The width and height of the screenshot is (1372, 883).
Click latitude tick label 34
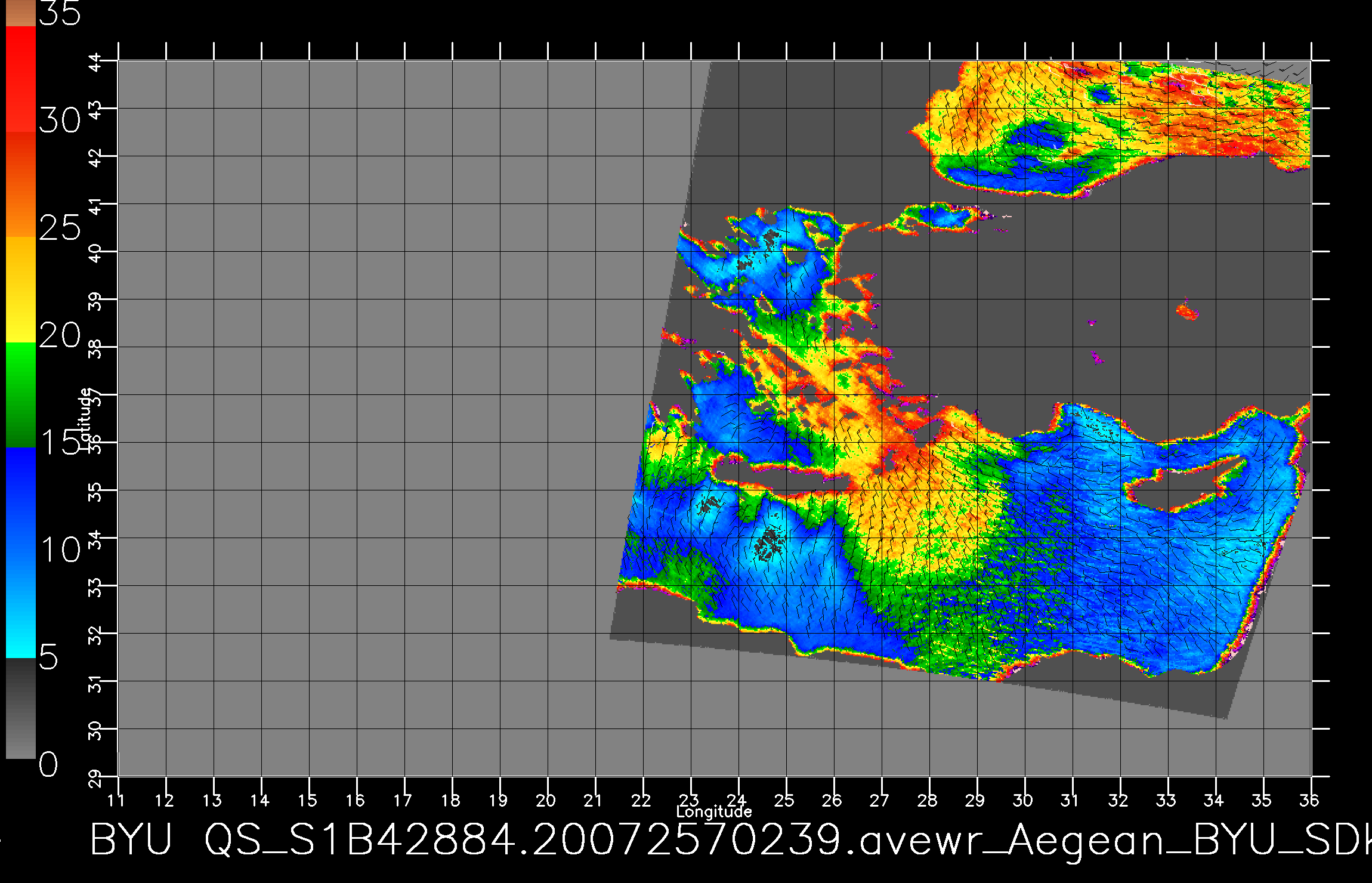(x=95, y=540)
